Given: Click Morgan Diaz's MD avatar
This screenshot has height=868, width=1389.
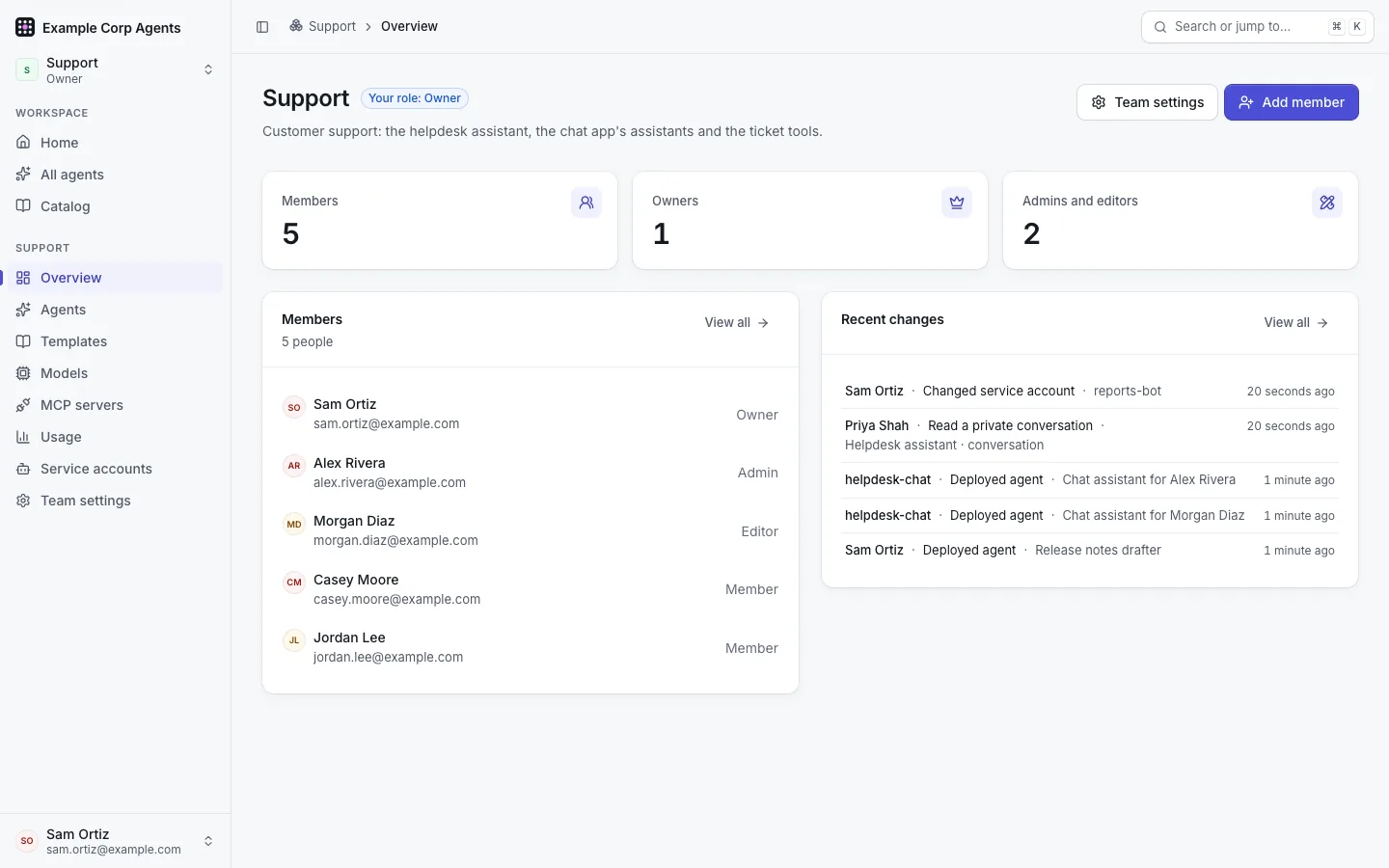Looking at the screenshot, I should 294,524.
